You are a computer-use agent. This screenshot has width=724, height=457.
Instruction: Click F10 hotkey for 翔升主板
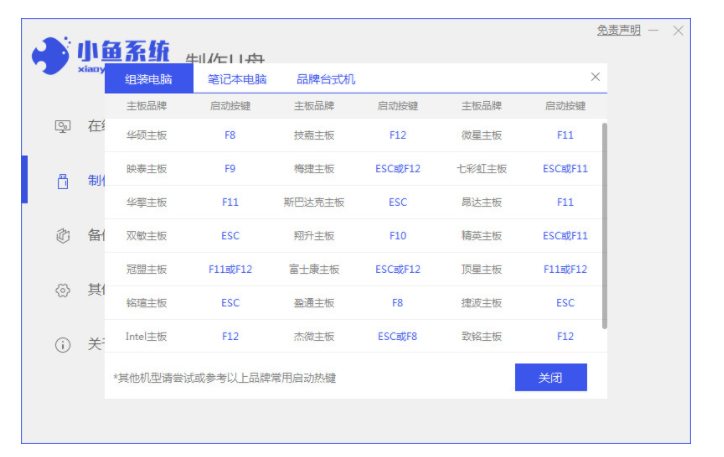(x=398, y=236)
